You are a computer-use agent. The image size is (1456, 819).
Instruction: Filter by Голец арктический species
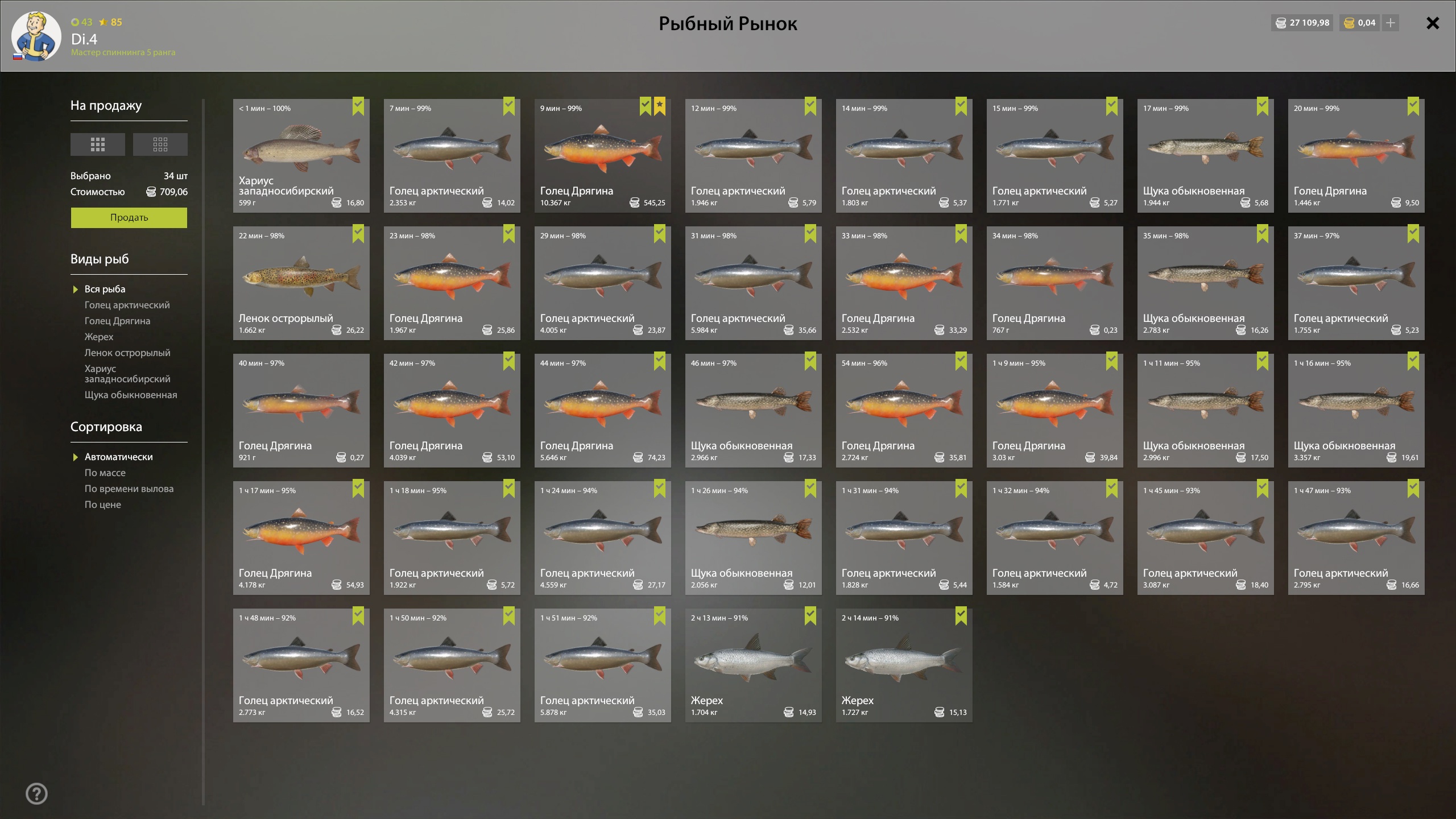click(127, 305)
